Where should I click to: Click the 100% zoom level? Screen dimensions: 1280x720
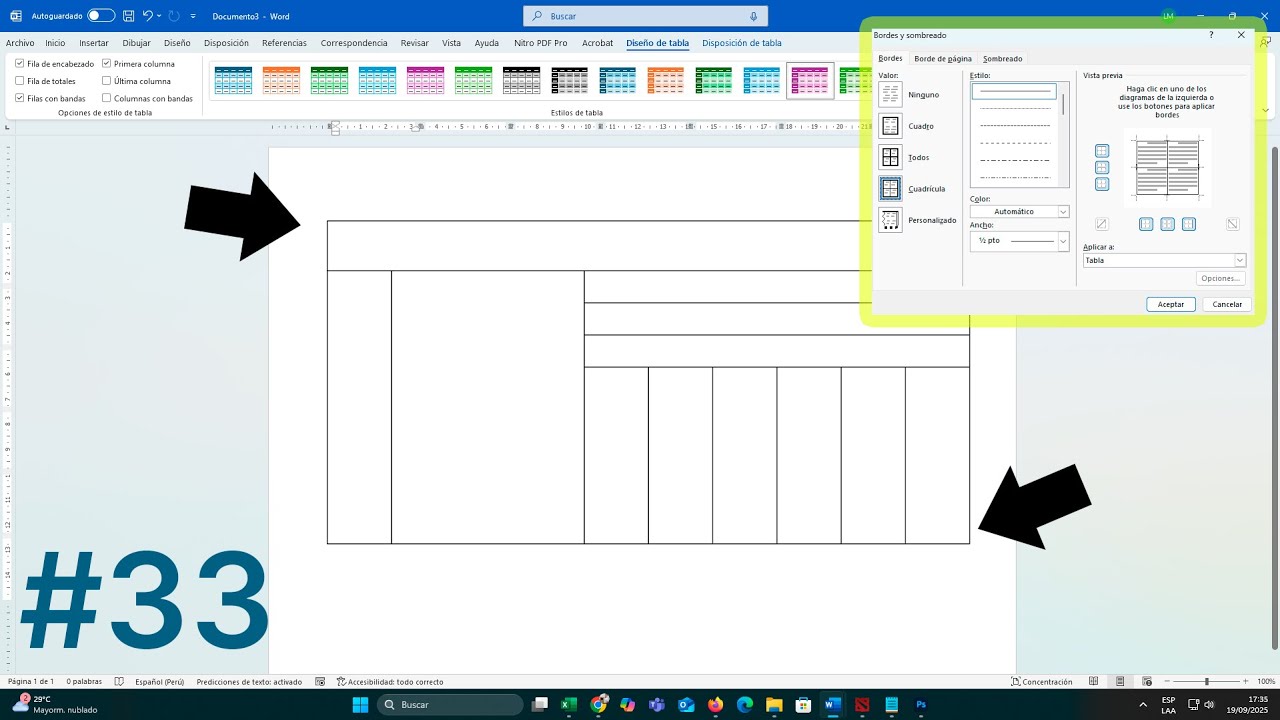click(1266, 682)
